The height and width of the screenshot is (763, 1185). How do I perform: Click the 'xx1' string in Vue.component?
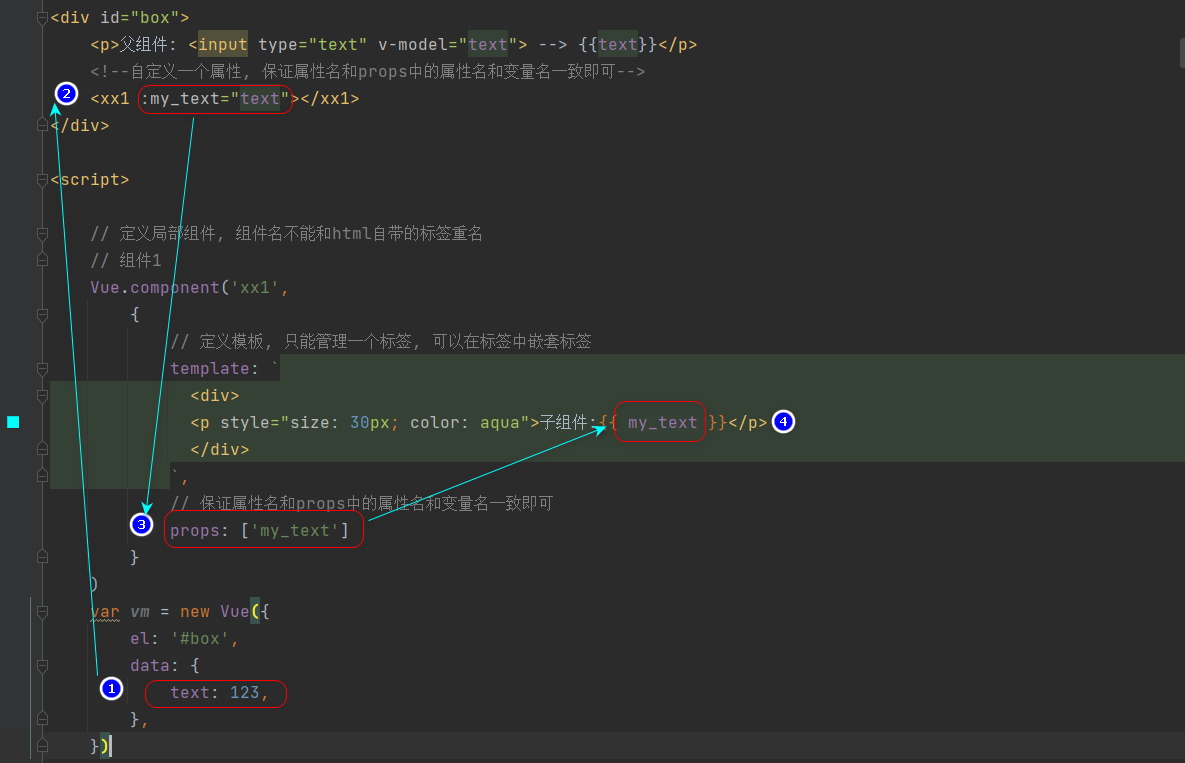(255, 288)
